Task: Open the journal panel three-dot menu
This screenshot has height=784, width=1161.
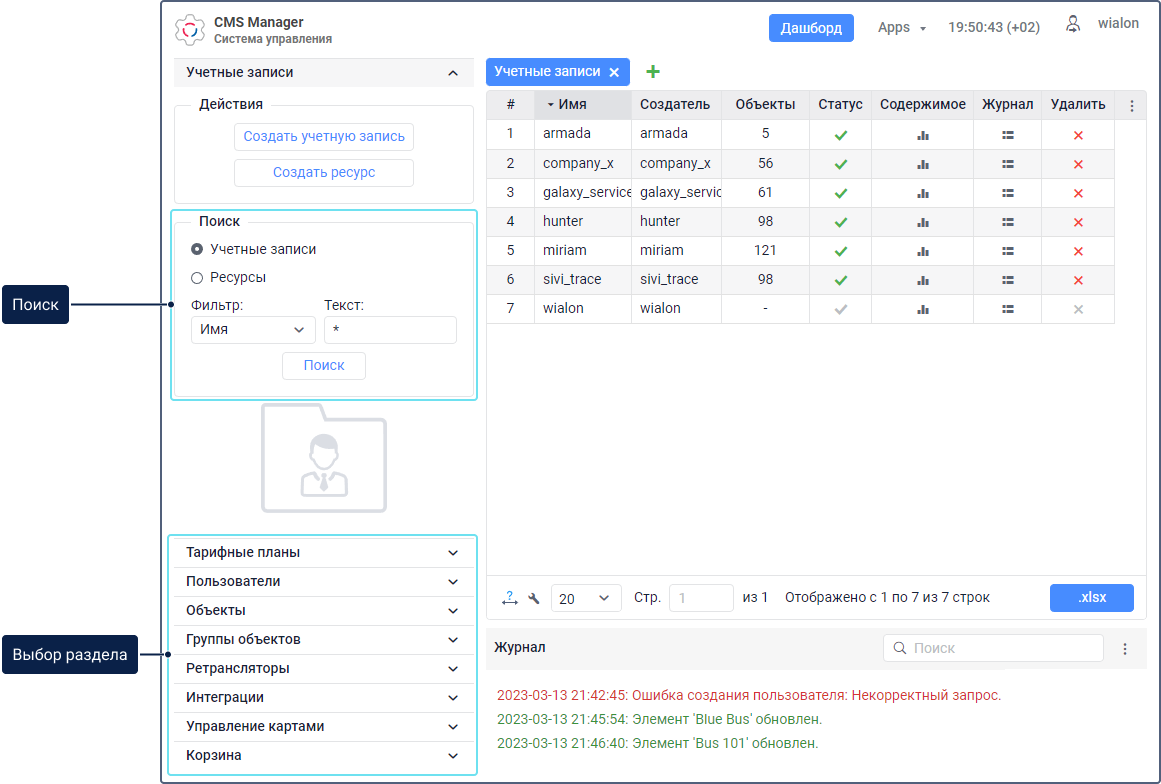Action: pyautogui.click(x=1124, y=649)
